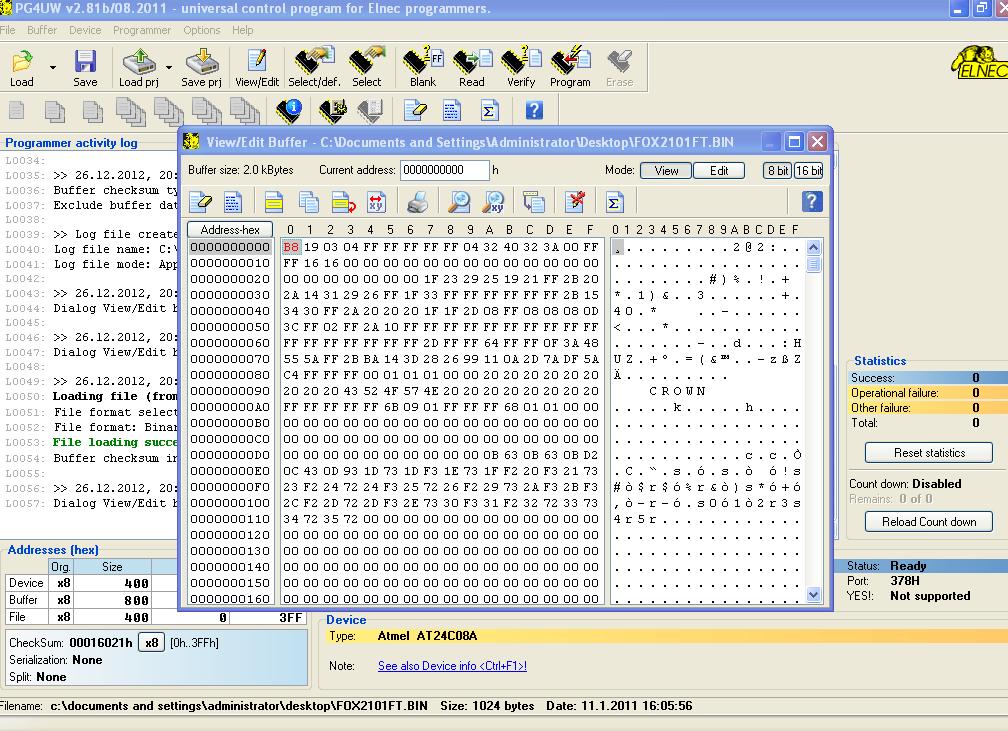Open the Programmer menu
The width and height of the screenshot is (1008, 731).
[x=142, y=30]
